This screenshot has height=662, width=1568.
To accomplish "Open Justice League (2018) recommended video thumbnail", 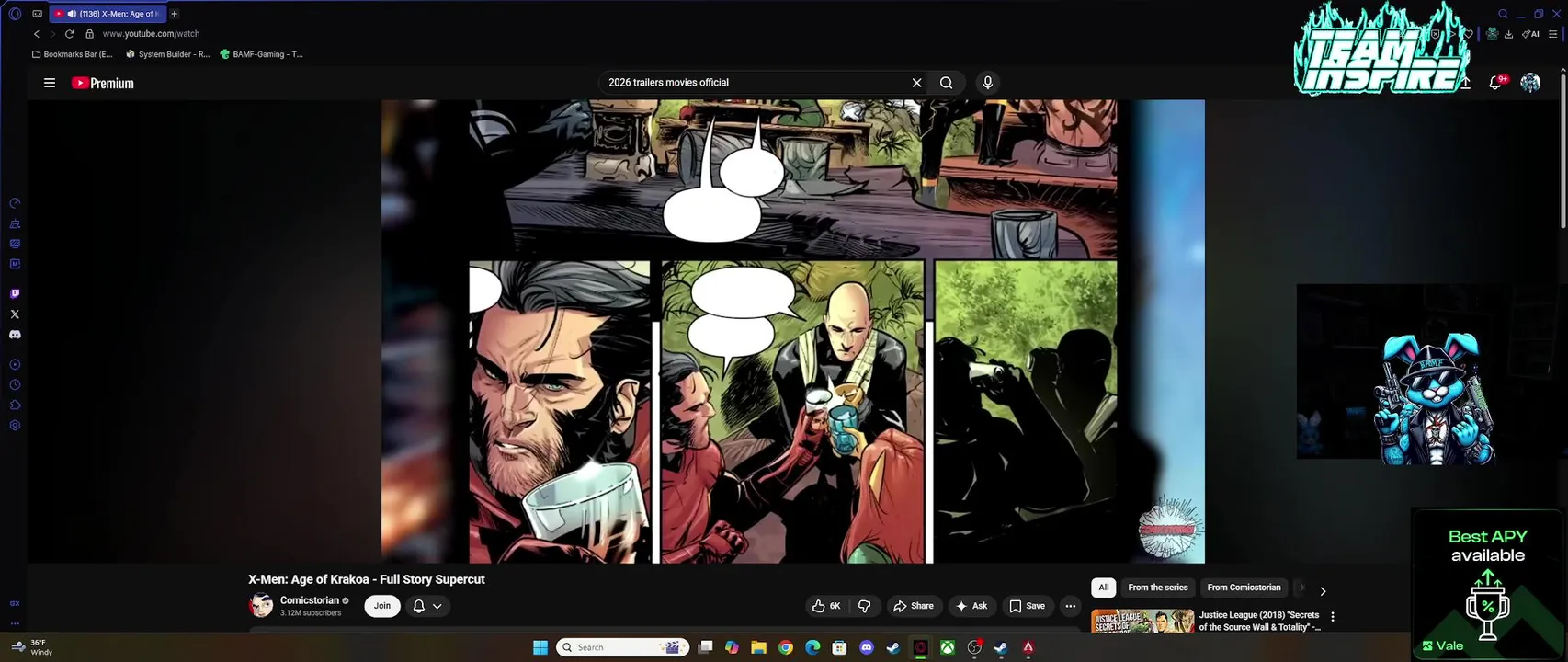I will (1142, 621).
